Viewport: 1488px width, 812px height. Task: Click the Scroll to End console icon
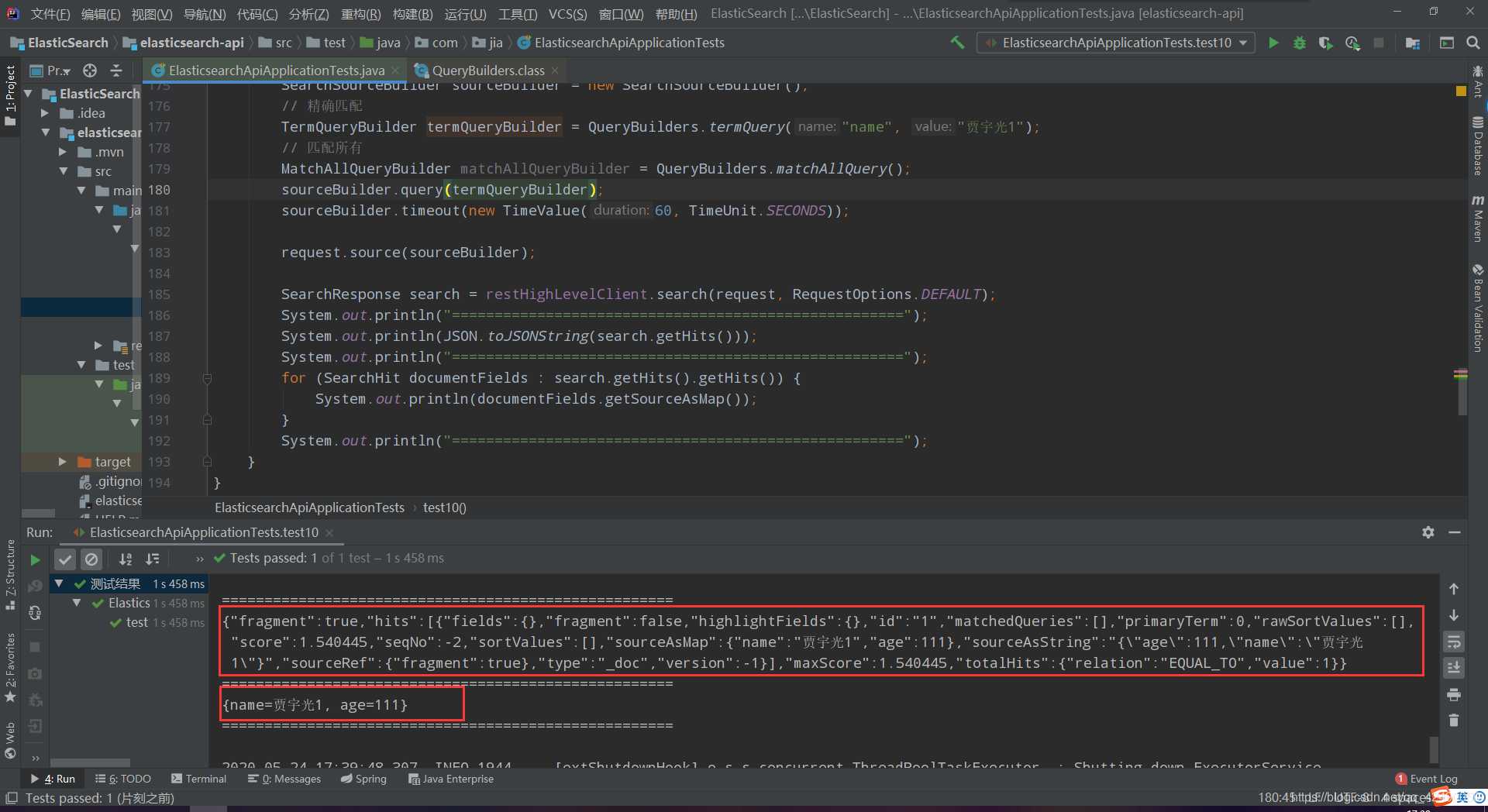tap(1454, 668)
